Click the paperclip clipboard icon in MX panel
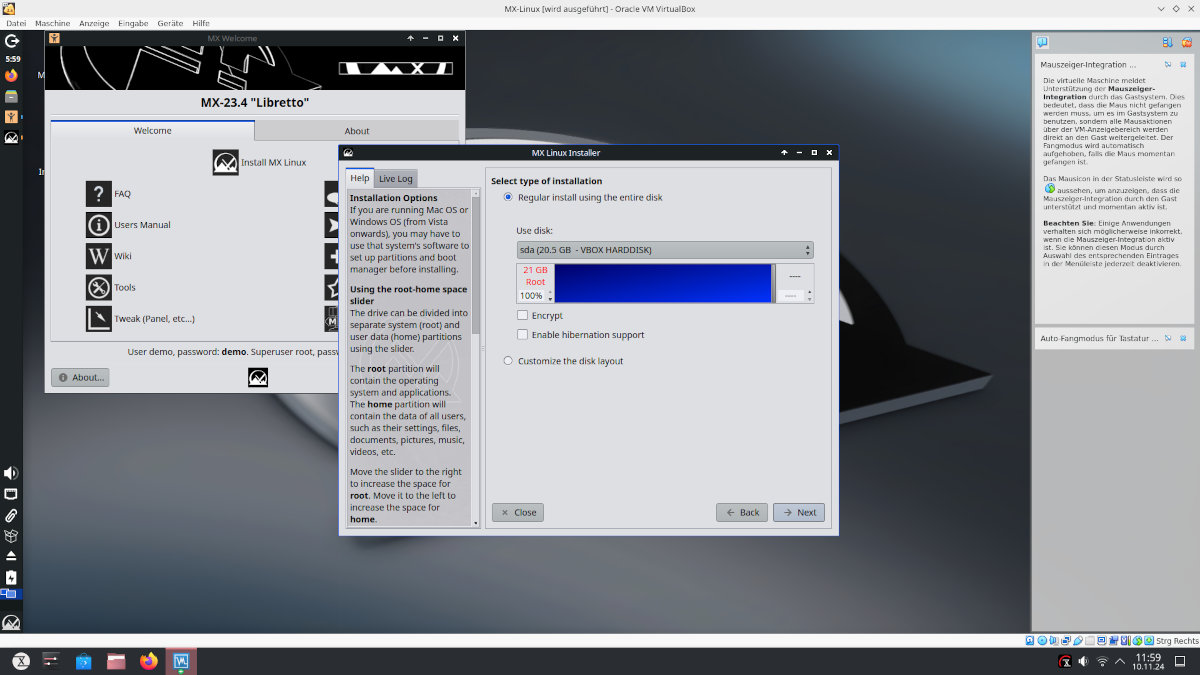 pyautogui.click(x=11, y=516)
